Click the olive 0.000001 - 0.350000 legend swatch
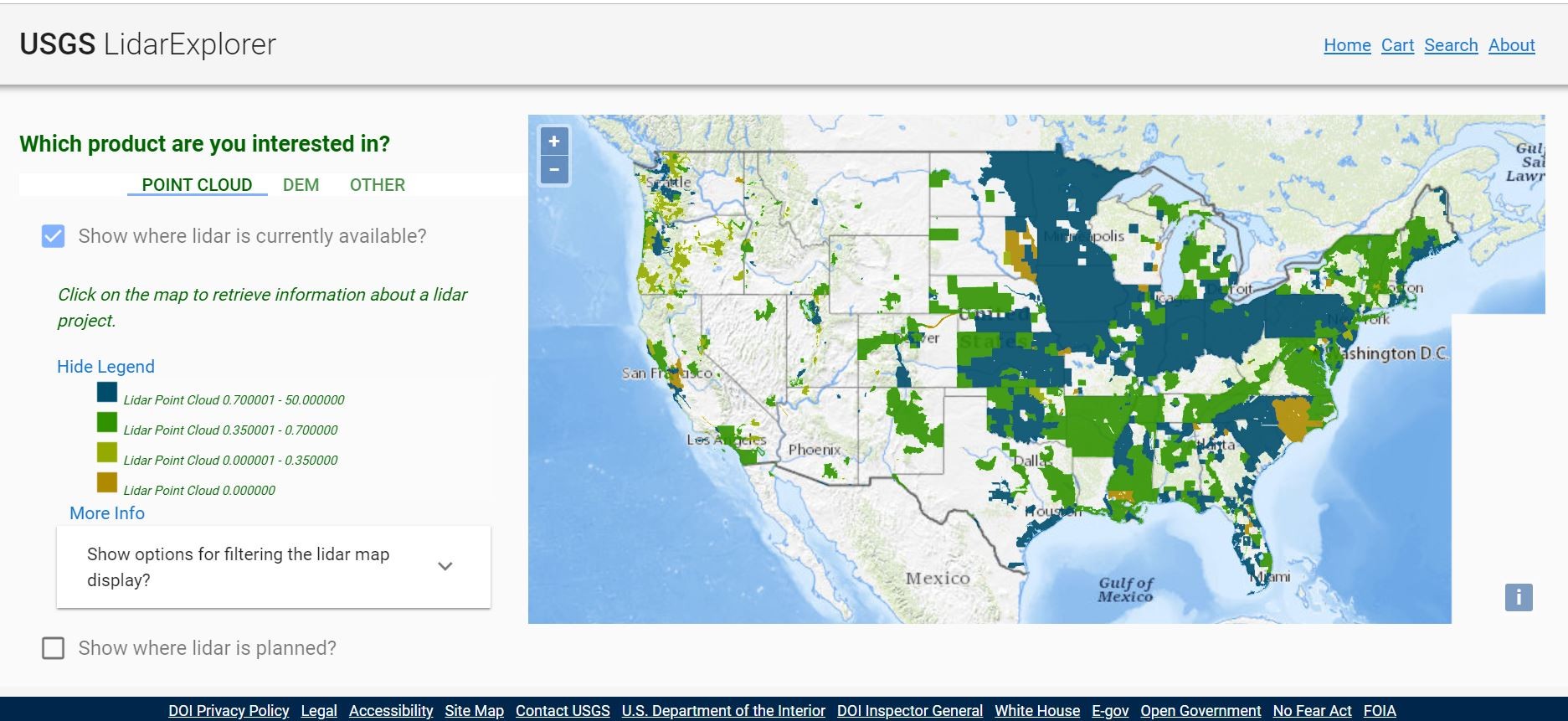The image size is (1568, 721). [x=107, y=452]
